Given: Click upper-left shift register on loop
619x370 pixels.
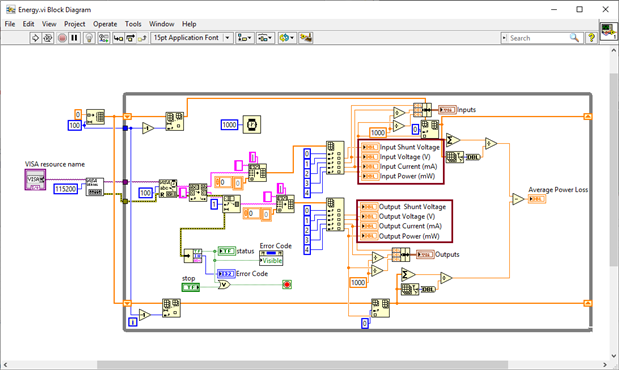Looking at the screenshot, I should point(127,116).
